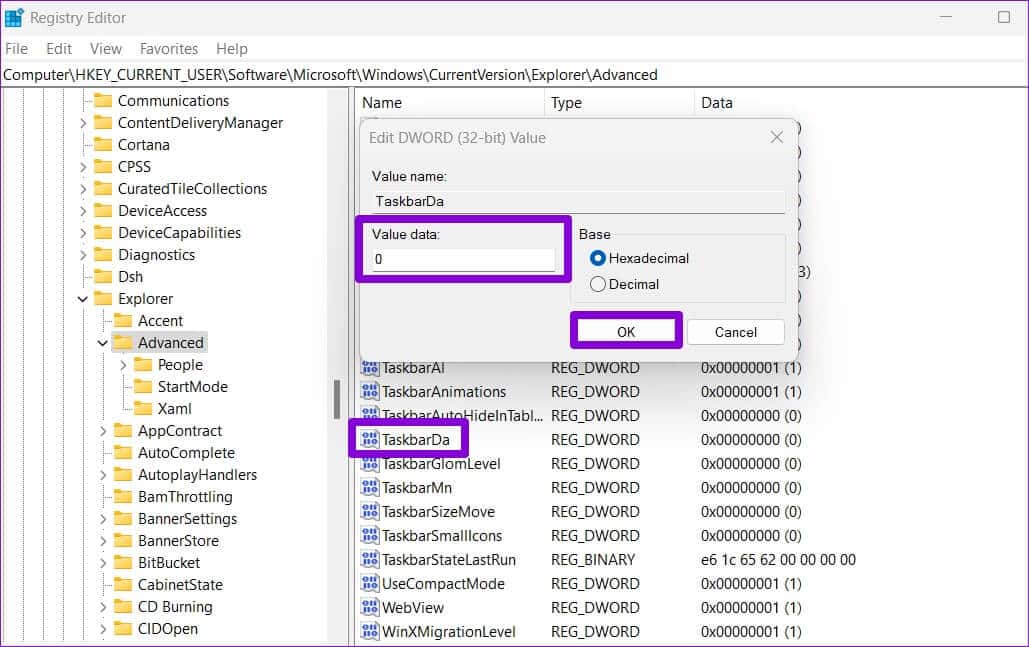Click the TaskbarSizeMove DWORD icon
Viewport: 1029px width, 647px height.
pos(370,511)
